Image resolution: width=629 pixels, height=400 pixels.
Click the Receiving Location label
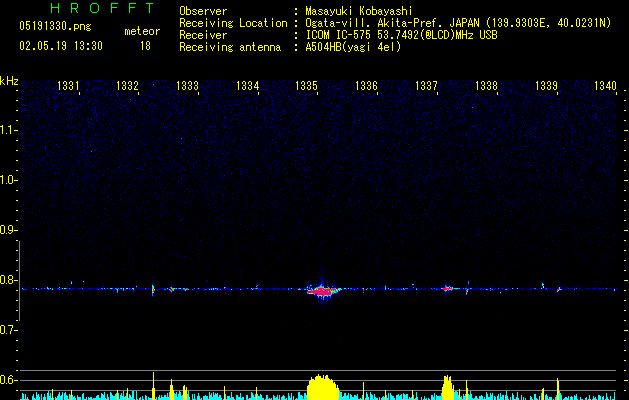233,23
